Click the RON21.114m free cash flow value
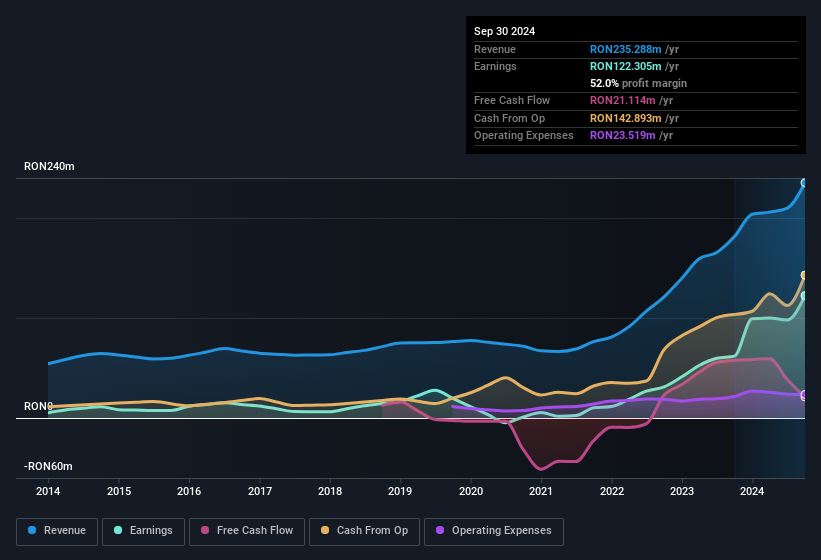 623,100
